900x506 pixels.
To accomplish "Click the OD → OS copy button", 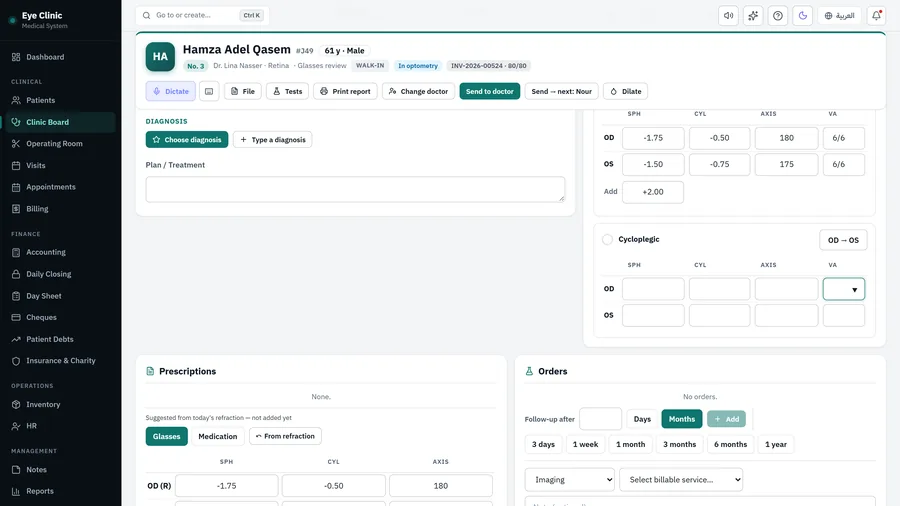I will pos(843,240).
